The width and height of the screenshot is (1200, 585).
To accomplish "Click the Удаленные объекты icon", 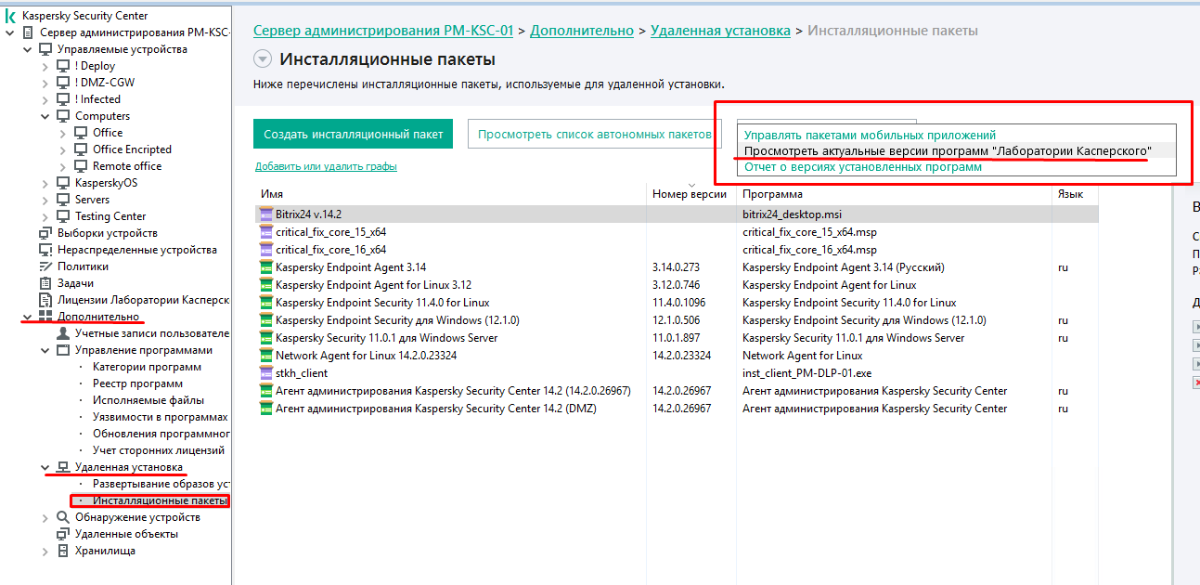I will point(64,534).
